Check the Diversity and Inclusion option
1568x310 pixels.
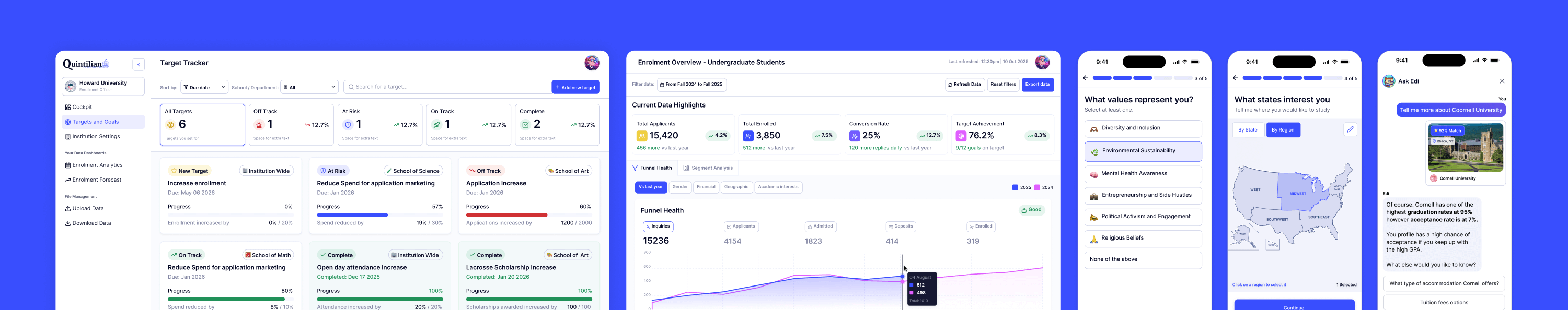pyautogui.click(x=1143, y=128)
